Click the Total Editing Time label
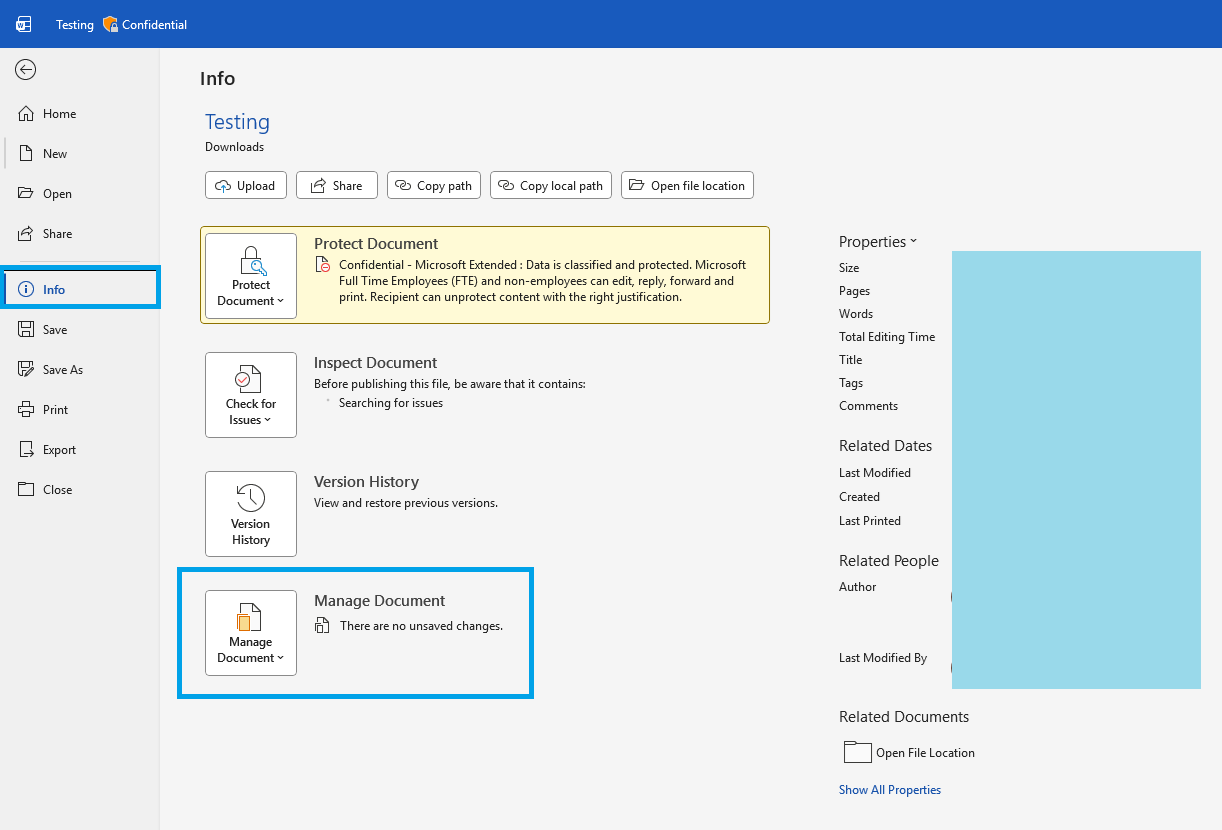The width and height of the screenshot is (1222, 830). pyautogui.click(x=887, y=337)
